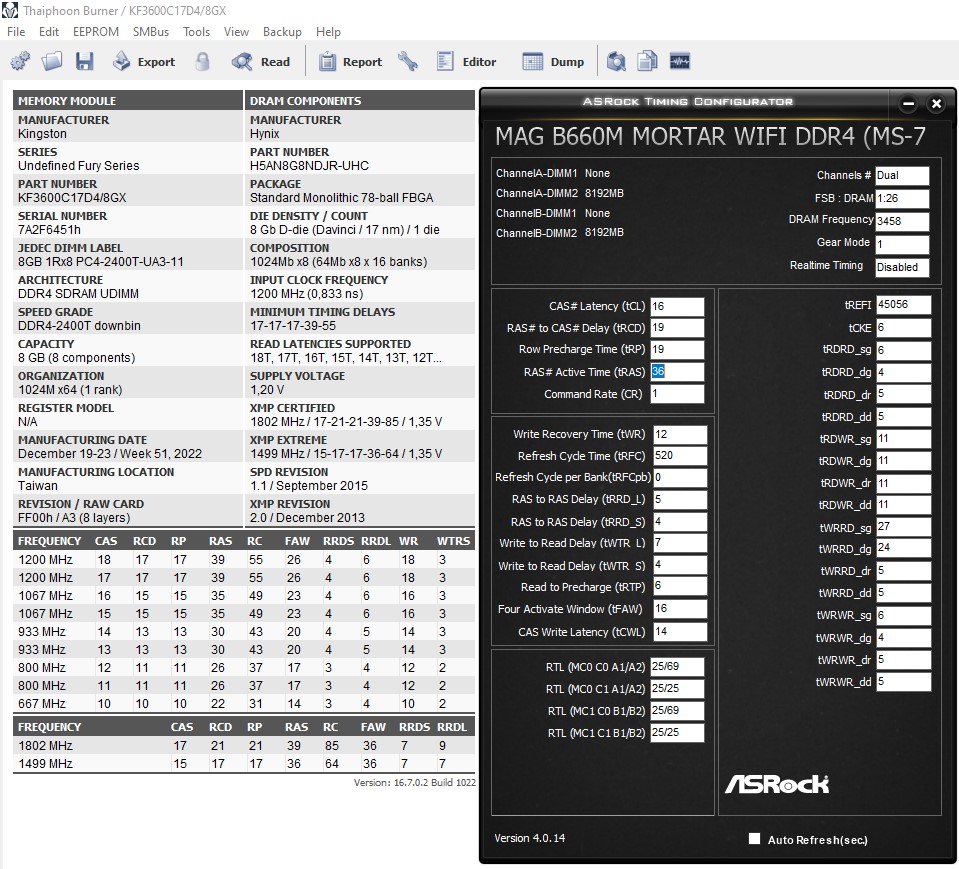
Task: Click the tRRD_S value field
Action: (680, 522)
